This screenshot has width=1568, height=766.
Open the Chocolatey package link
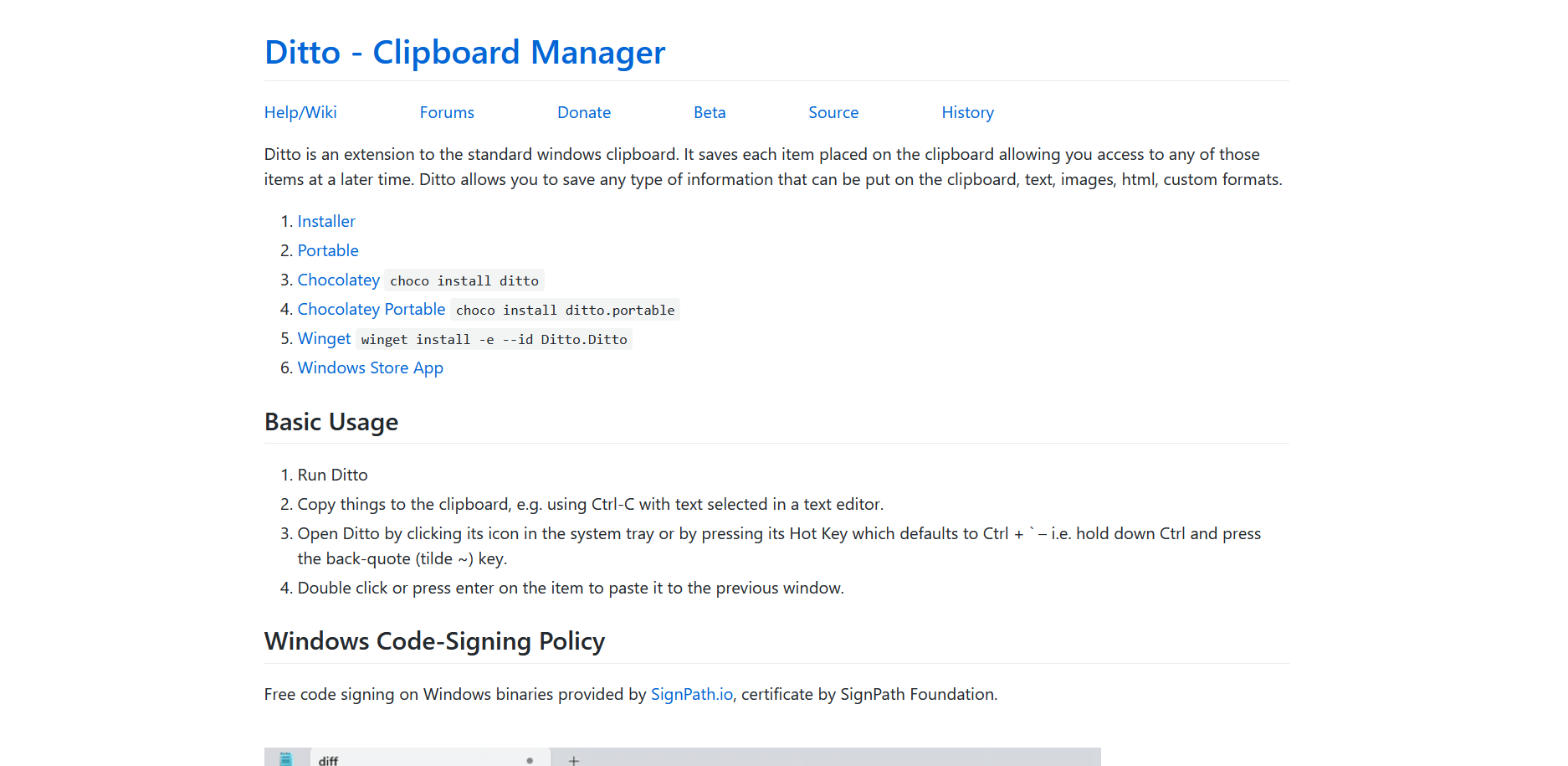338,280
